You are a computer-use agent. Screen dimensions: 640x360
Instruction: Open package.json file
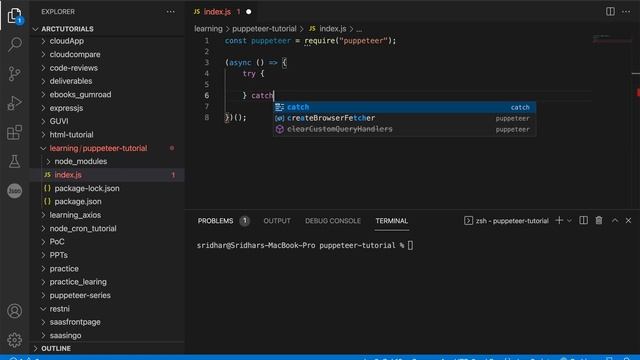click(78, 201)
